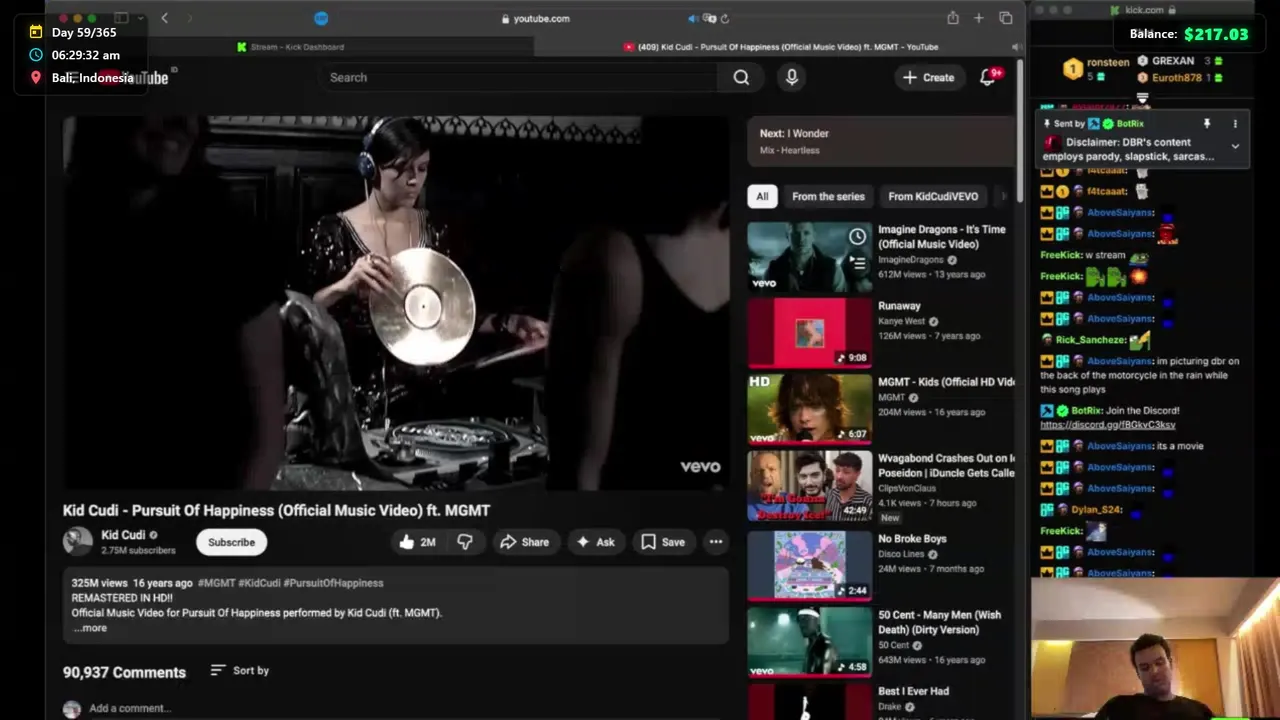Open the No Broke Boys video title

(x=912, y=539)
